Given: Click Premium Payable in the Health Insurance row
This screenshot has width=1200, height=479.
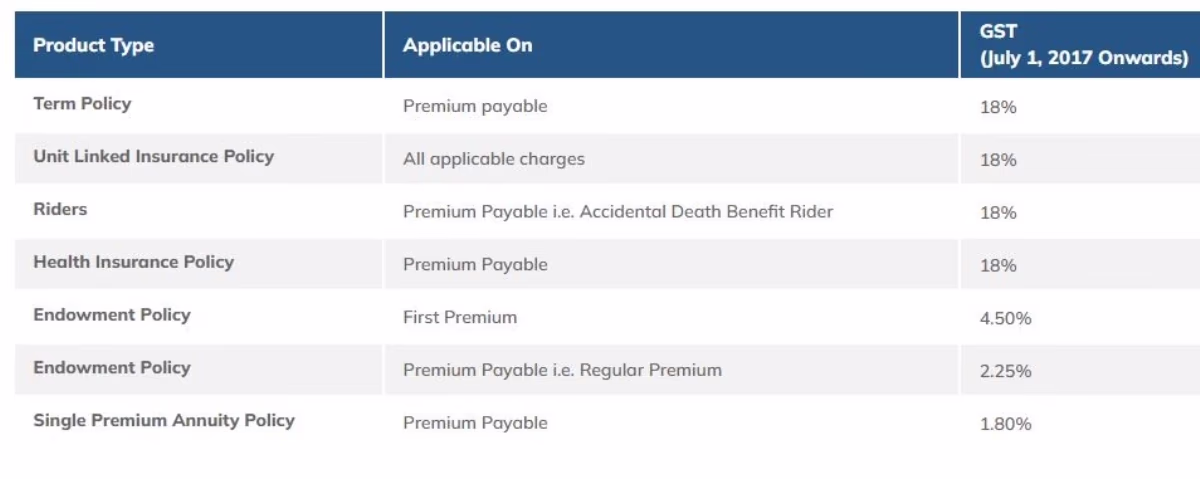Looking at the screenshot, I should tap(475, 265).
